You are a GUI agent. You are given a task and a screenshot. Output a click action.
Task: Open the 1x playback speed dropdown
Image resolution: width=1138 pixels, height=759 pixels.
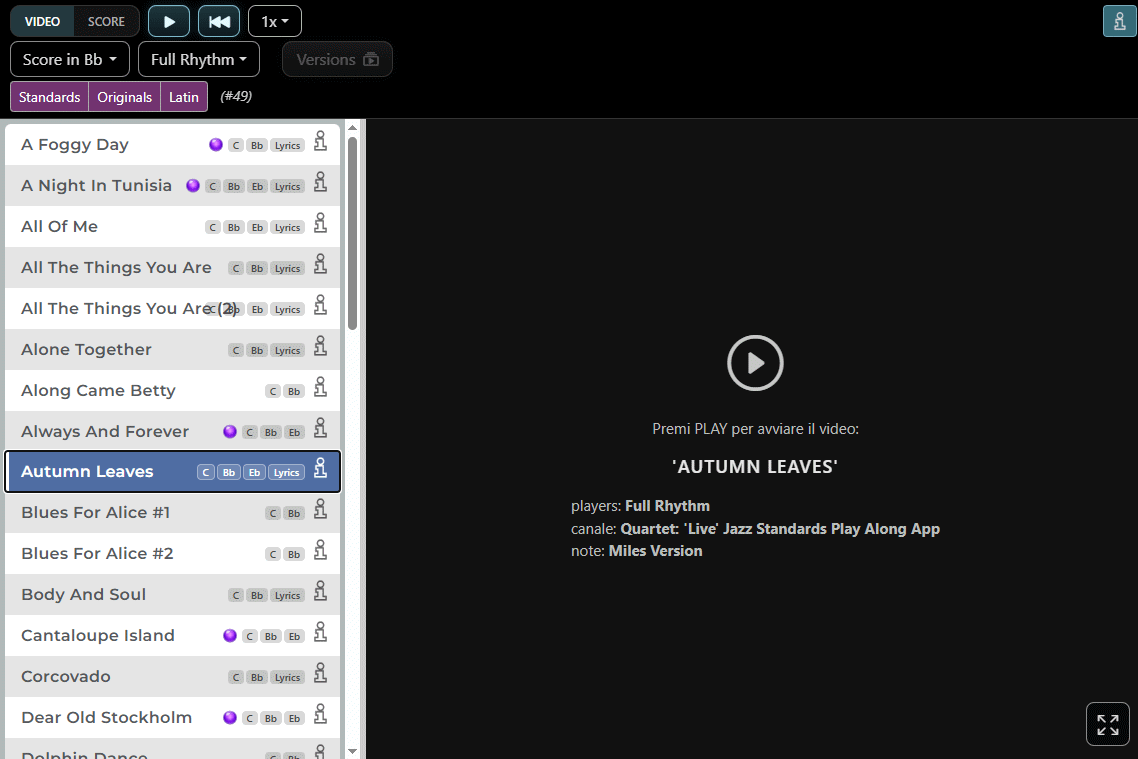275,21
